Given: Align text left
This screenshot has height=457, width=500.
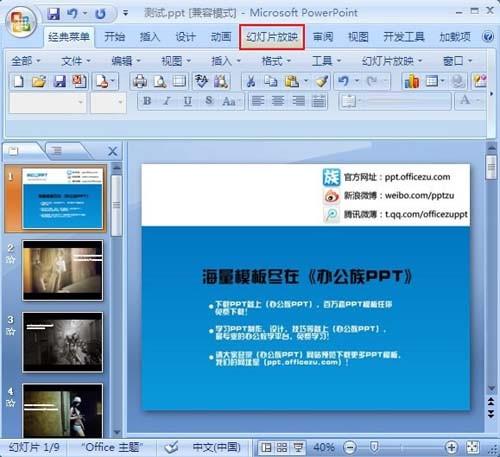Looking at the screenshot, I should pos(257,101).
